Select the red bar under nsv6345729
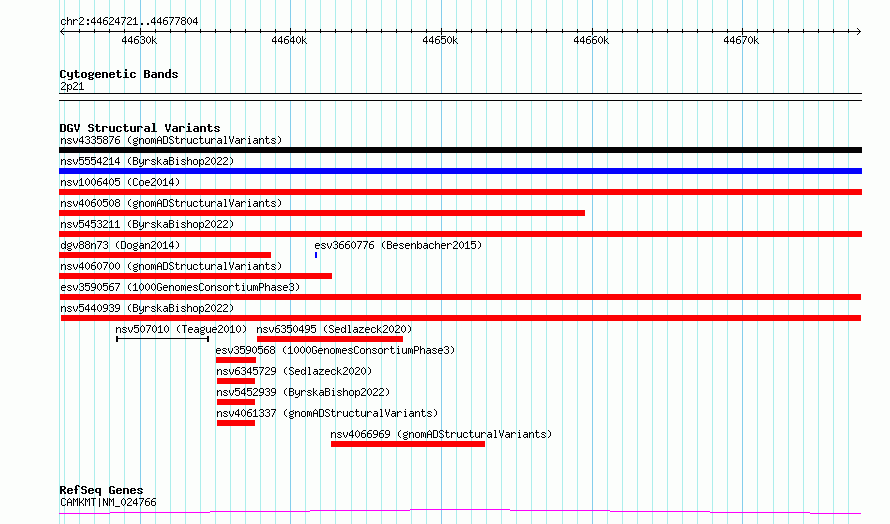Viewport: 890px width, 524px height. pos(236,381)
